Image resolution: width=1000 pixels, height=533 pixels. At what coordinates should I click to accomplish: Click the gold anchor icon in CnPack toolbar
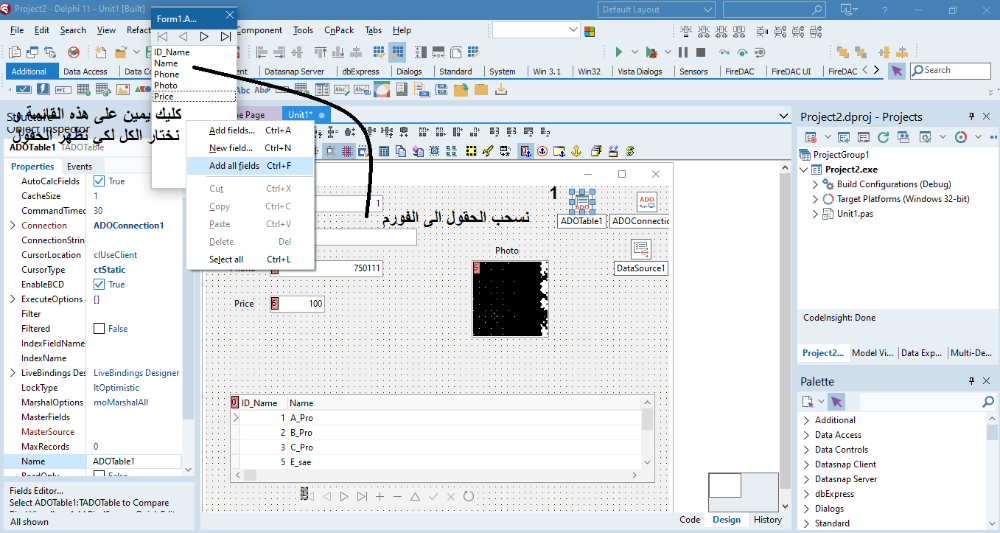pyautogui.click(x=576, y=151)
